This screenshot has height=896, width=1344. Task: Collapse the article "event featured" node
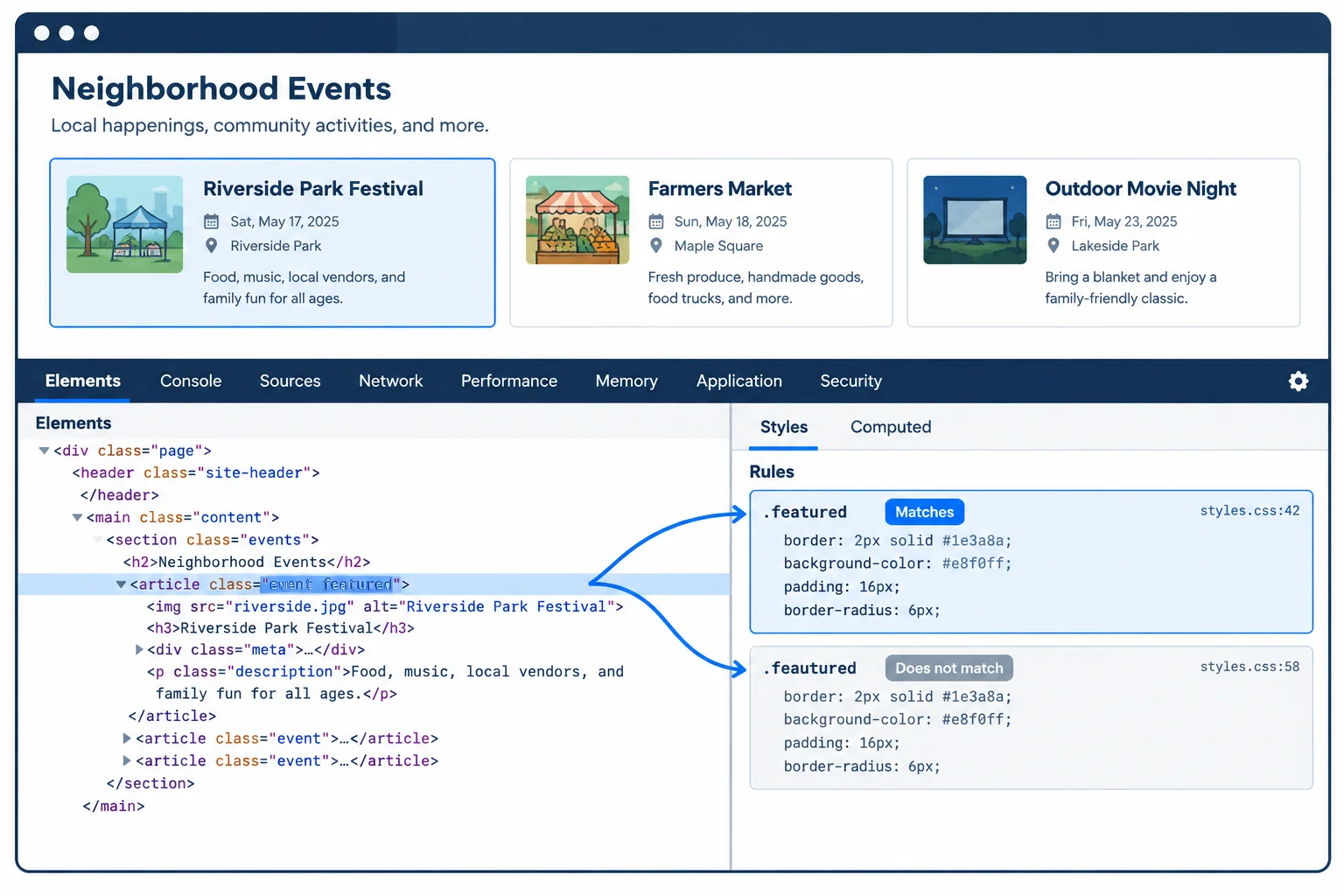[x=121, y=584]
